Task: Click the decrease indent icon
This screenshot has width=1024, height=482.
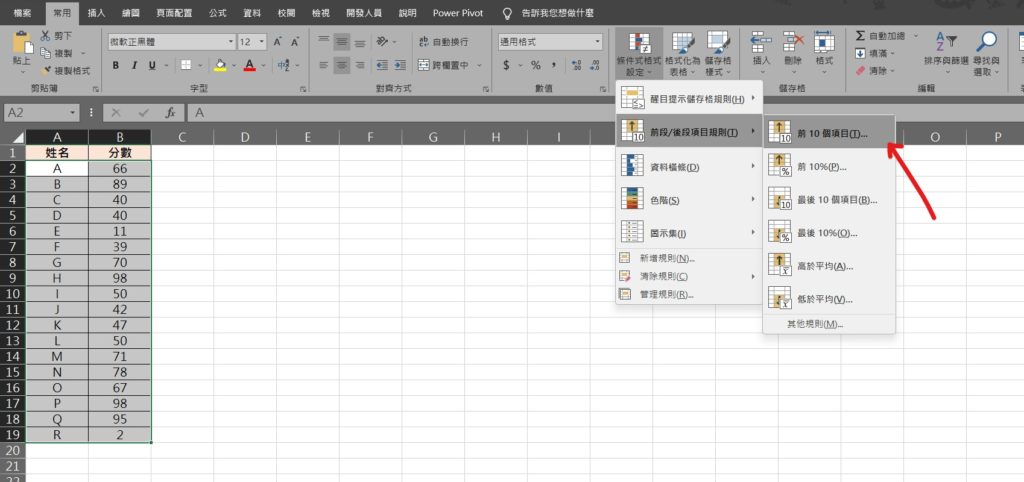Action: 382,65
